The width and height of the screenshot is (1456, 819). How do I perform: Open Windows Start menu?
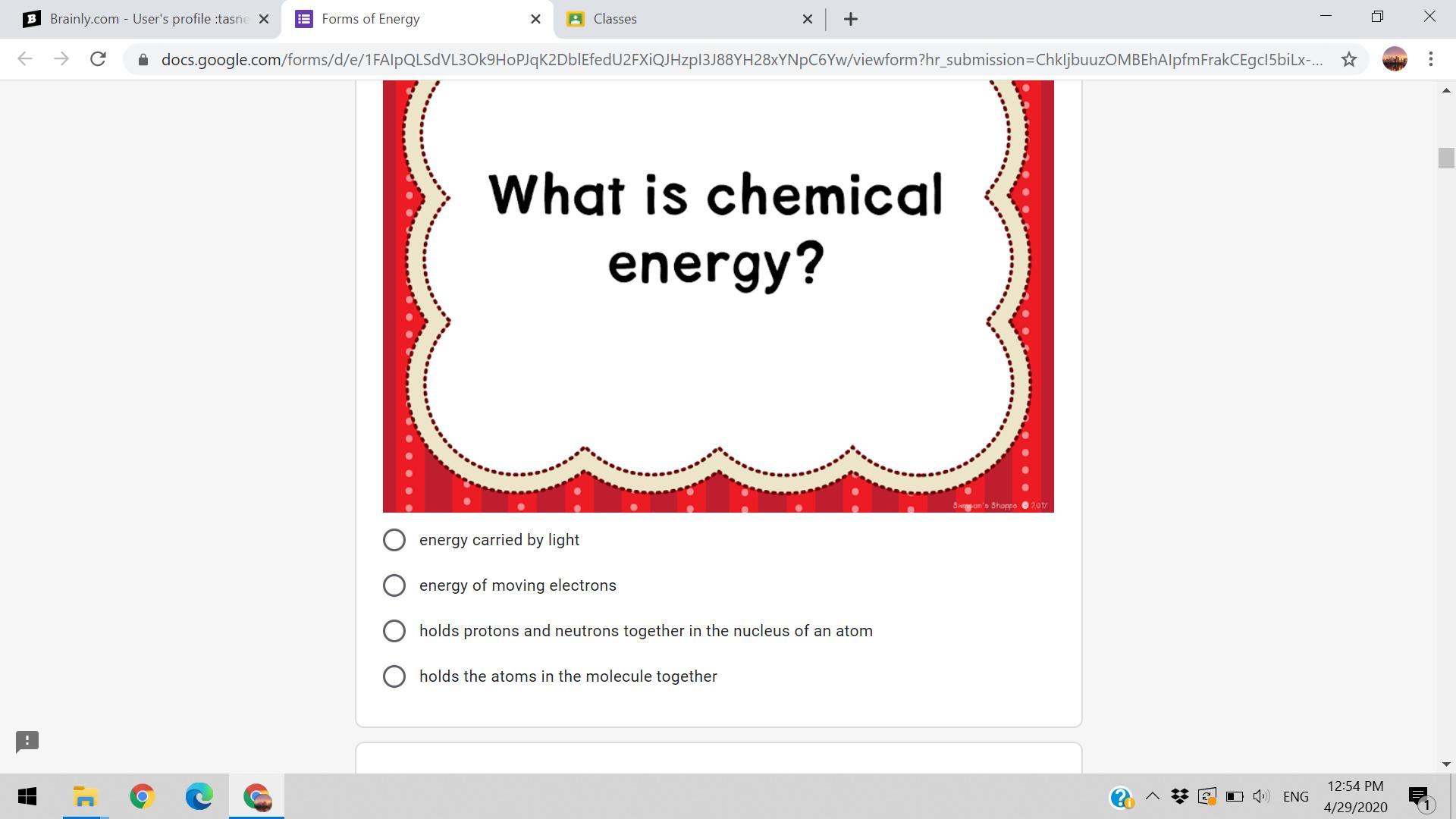tap(27, 796)
